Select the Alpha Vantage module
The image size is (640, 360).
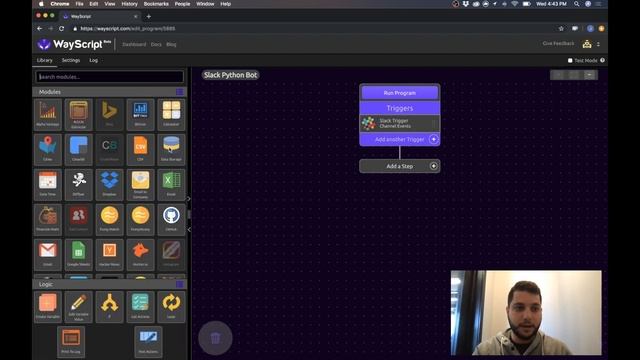coord(48,114)
